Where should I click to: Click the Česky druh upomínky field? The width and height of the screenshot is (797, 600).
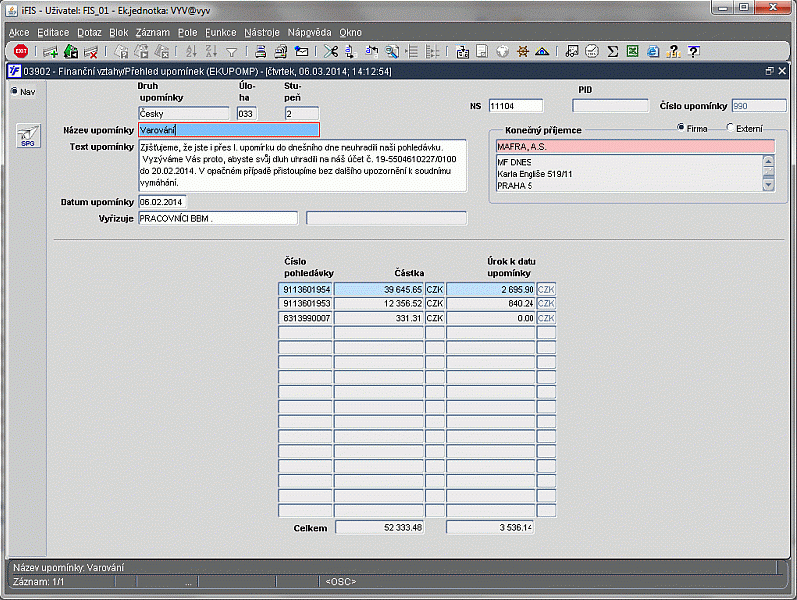(184, 113)
